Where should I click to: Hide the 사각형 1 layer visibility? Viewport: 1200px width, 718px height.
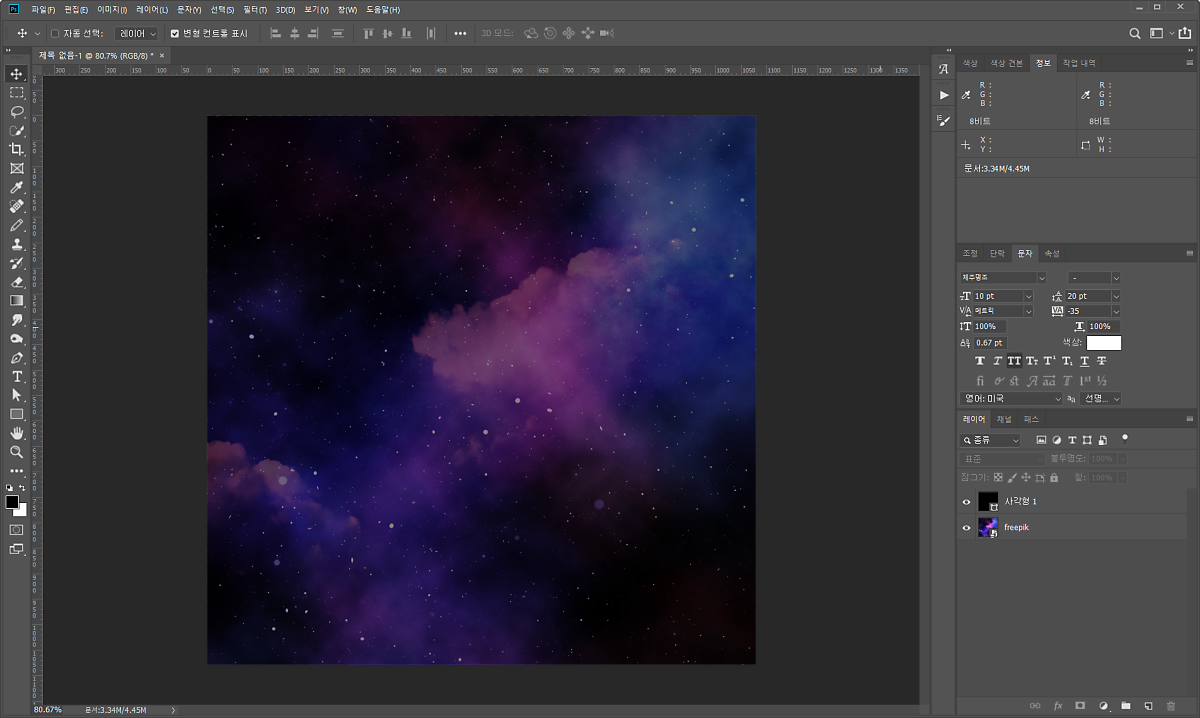point(966,502)
